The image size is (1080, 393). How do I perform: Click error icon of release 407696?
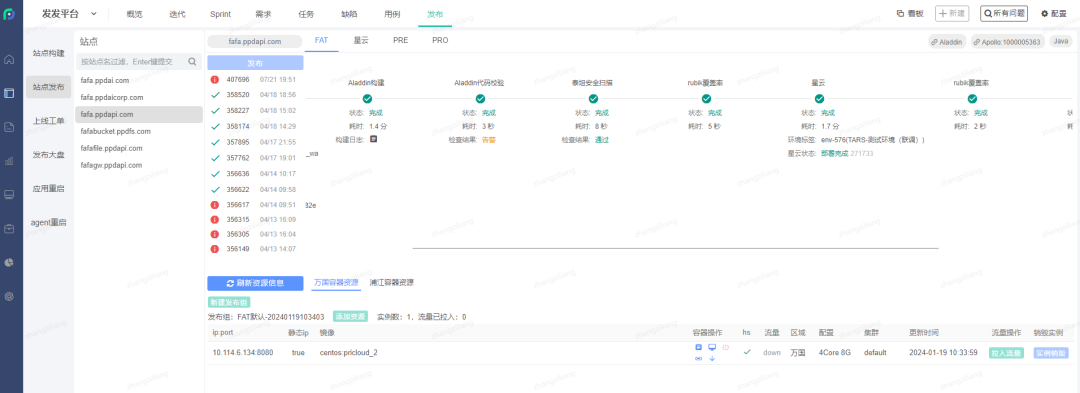click(215, 80)
